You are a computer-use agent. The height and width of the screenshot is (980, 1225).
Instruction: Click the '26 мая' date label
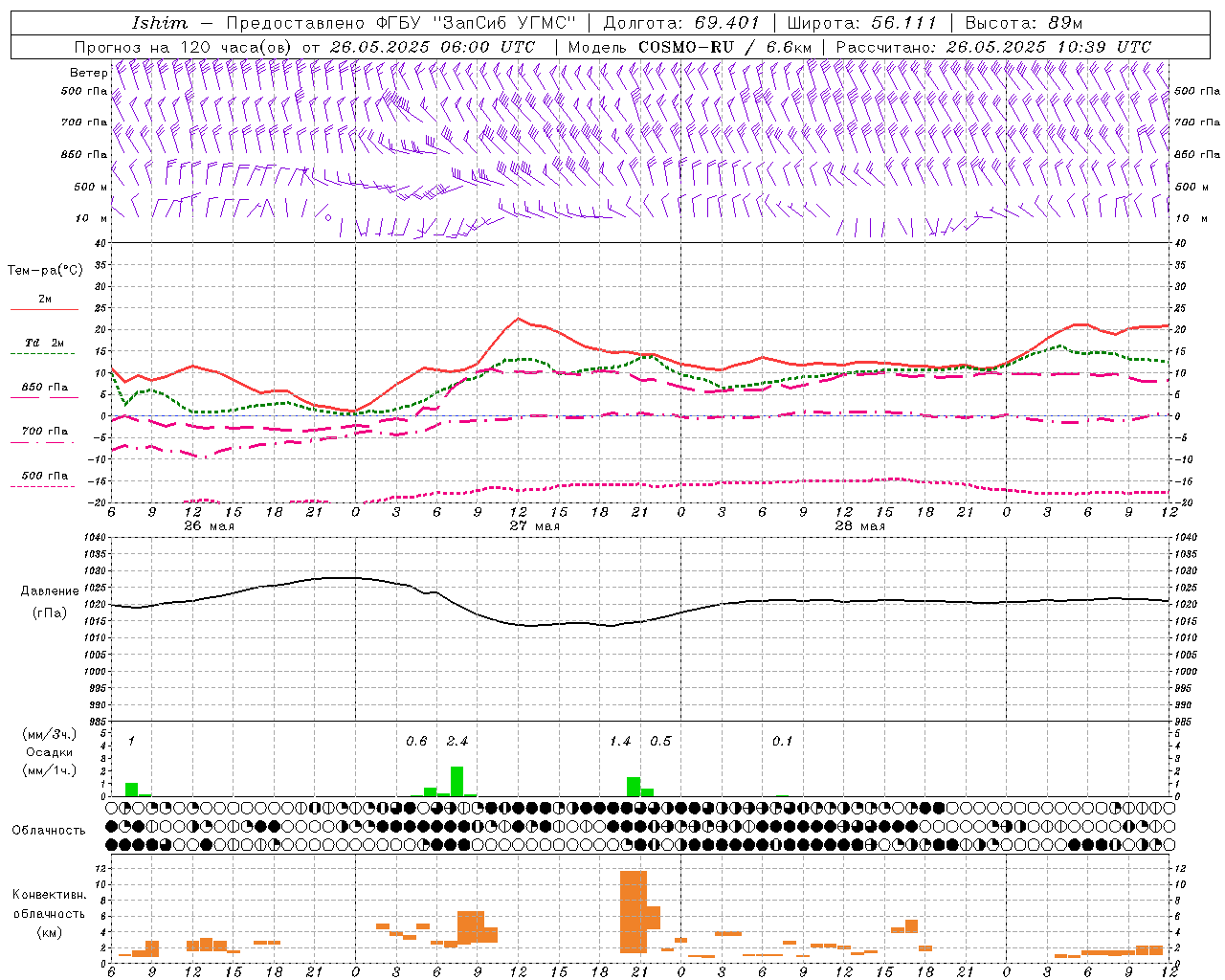(209, 526)
